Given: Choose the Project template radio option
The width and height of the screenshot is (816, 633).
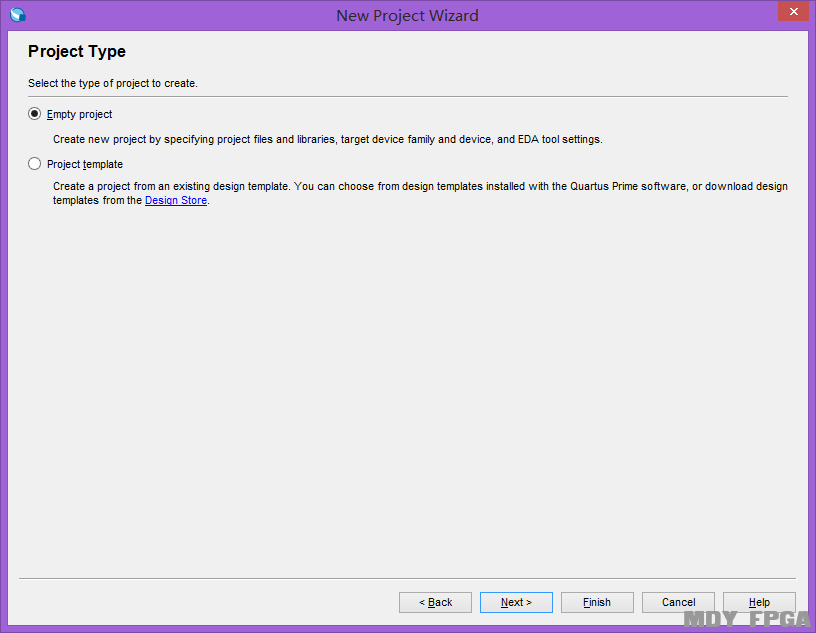Looking at the screenshot, I should click(34, 164).
